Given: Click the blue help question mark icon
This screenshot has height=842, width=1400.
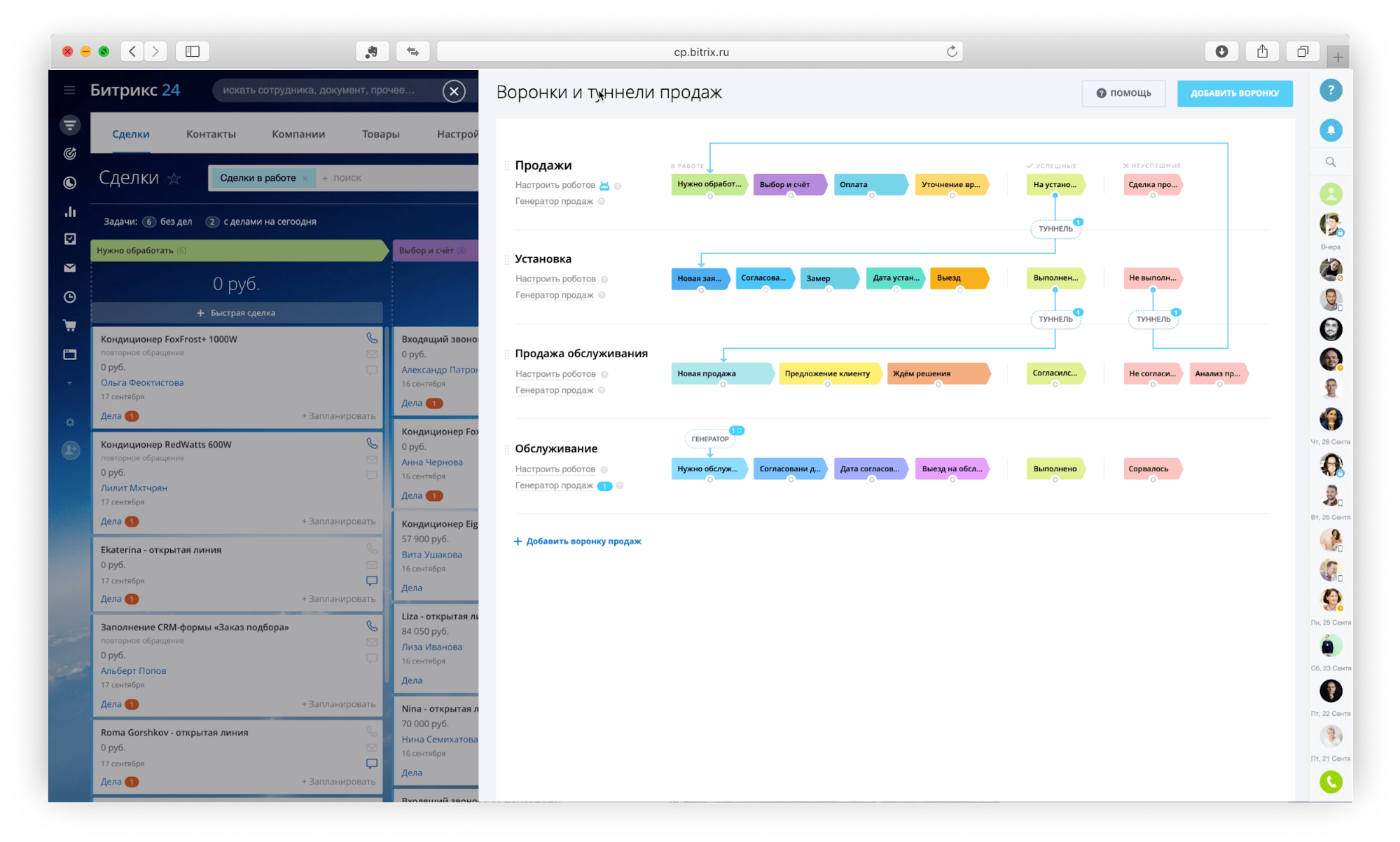Looking at the screenshot, I should (1331, 90).
